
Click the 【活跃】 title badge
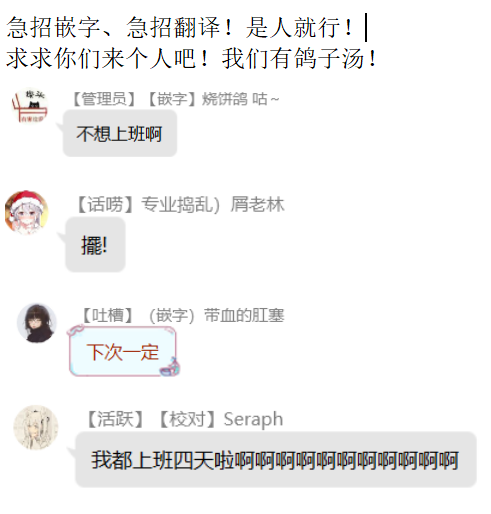[x=115, y=419]
